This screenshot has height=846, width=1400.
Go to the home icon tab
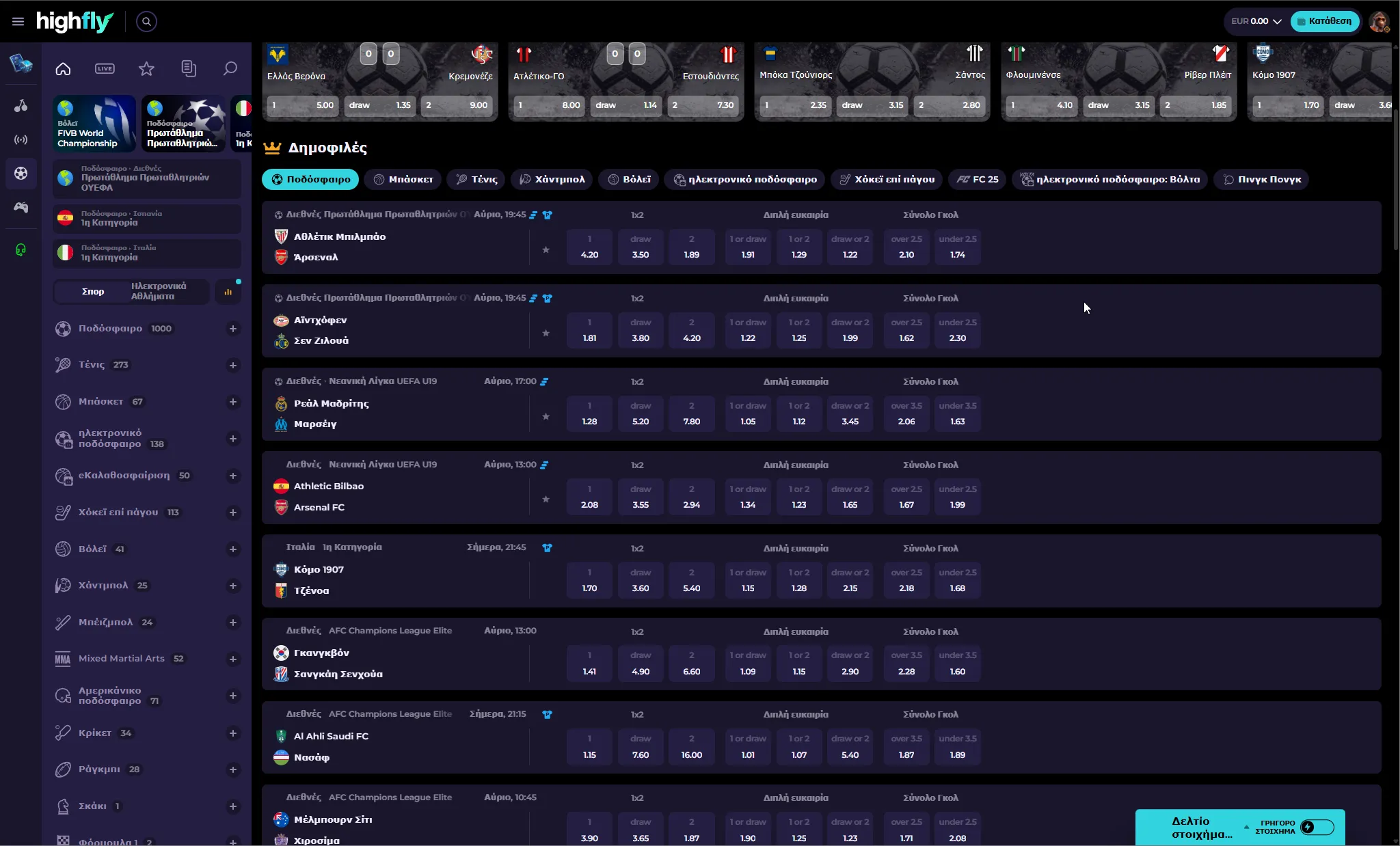(x=63, y=68)
